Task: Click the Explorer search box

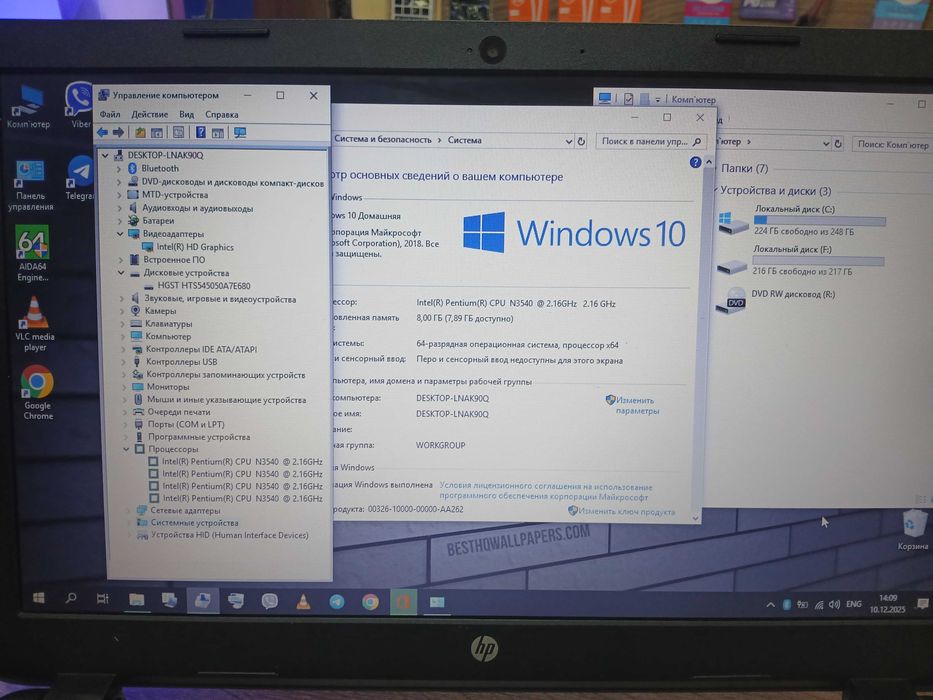Action: (893, 145)
